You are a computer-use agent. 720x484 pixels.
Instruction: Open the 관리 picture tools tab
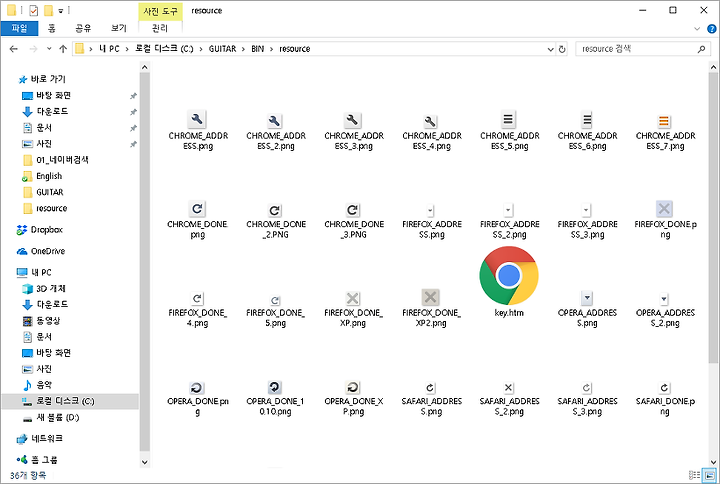pyautogui.click(x=160, y=28)
